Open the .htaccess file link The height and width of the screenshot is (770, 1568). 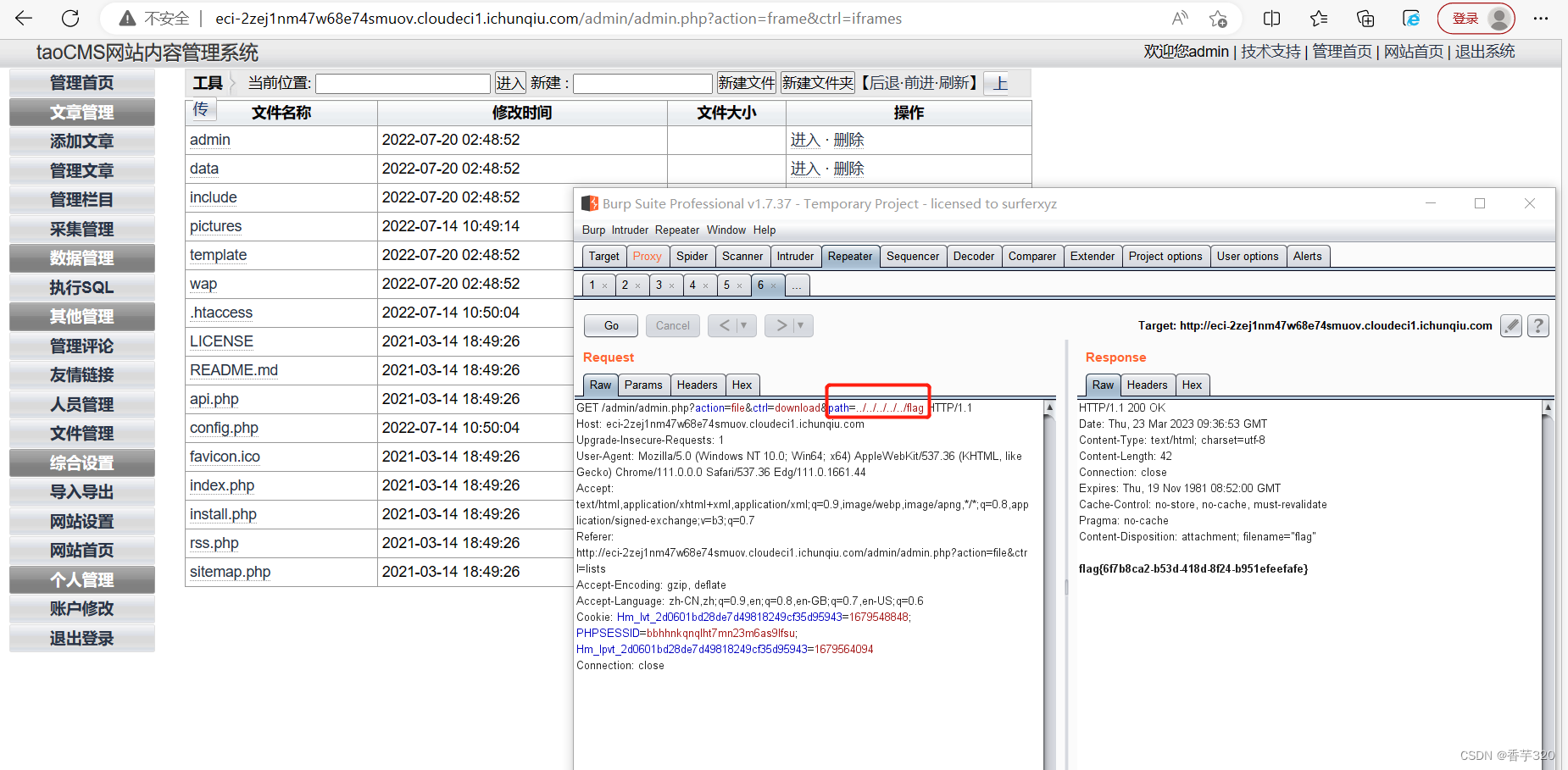click(221, 313)
